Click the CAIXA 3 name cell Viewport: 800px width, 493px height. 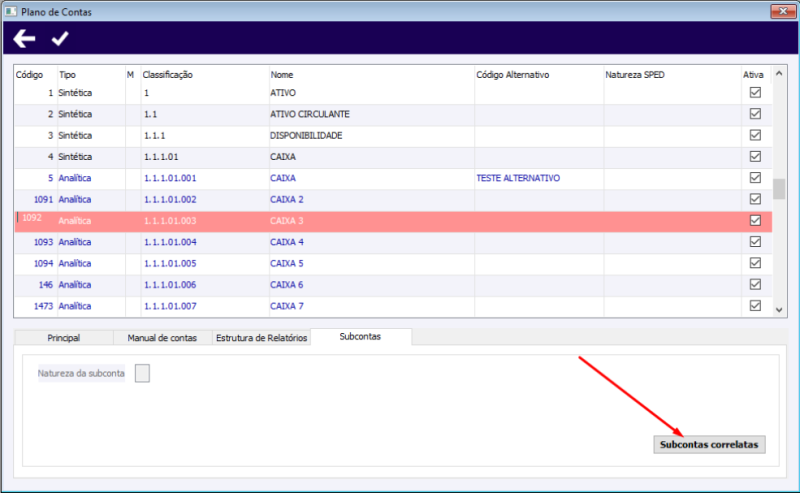(x=287, y=221)
